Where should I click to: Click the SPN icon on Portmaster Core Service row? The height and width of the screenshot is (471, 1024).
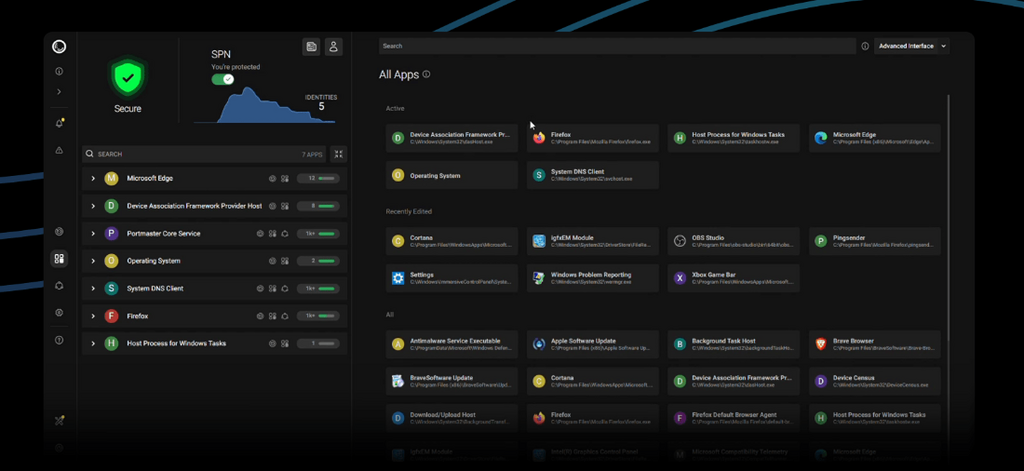[285, 233]
